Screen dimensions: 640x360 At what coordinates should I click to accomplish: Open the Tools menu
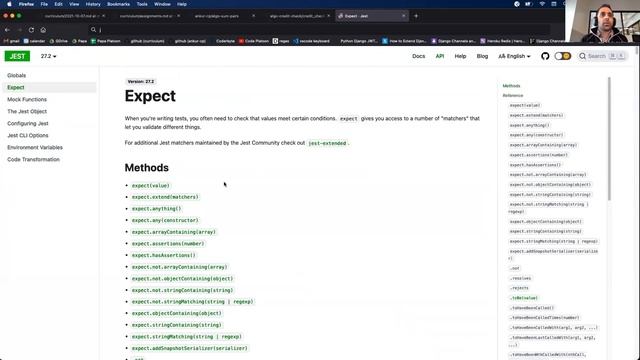click(142, 4)
